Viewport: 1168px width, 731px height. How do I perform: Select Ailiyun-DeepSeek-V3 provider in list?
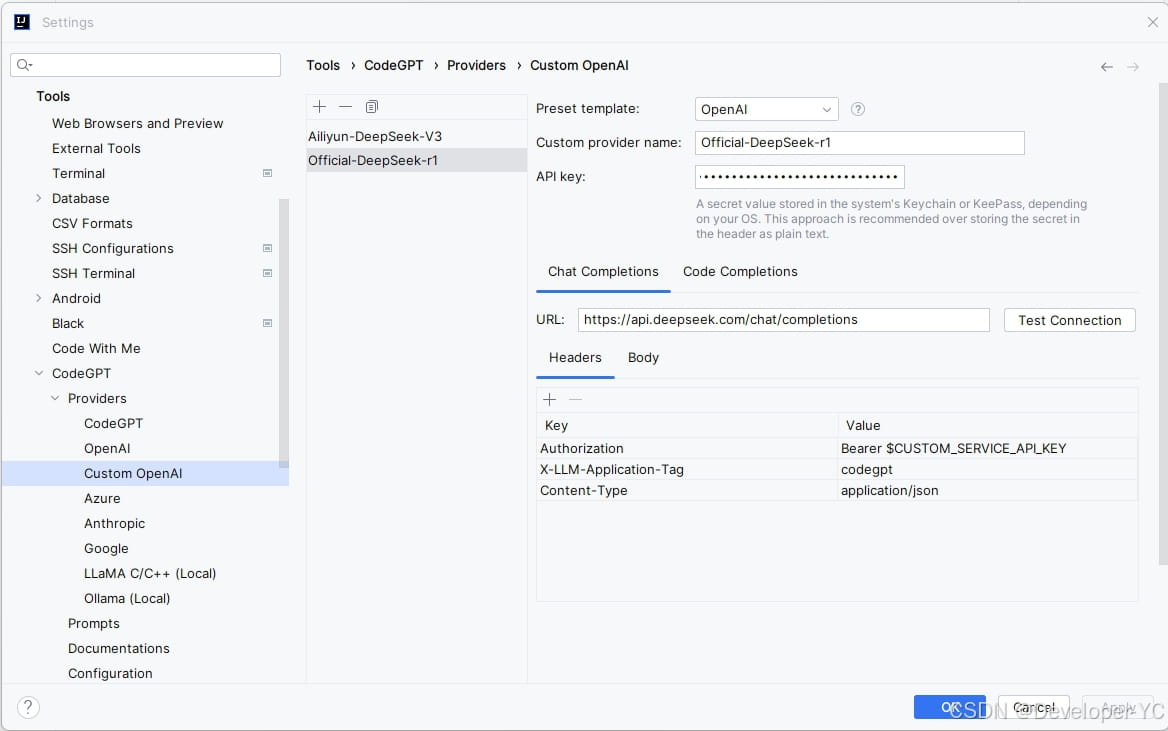tap(375, 136)
